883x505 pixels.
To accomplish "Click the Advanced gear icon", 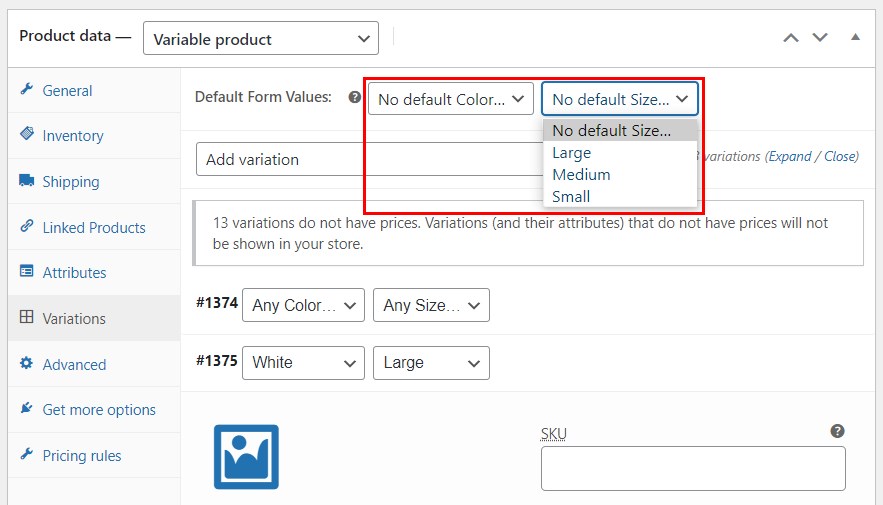I will (x=26, y=363).
